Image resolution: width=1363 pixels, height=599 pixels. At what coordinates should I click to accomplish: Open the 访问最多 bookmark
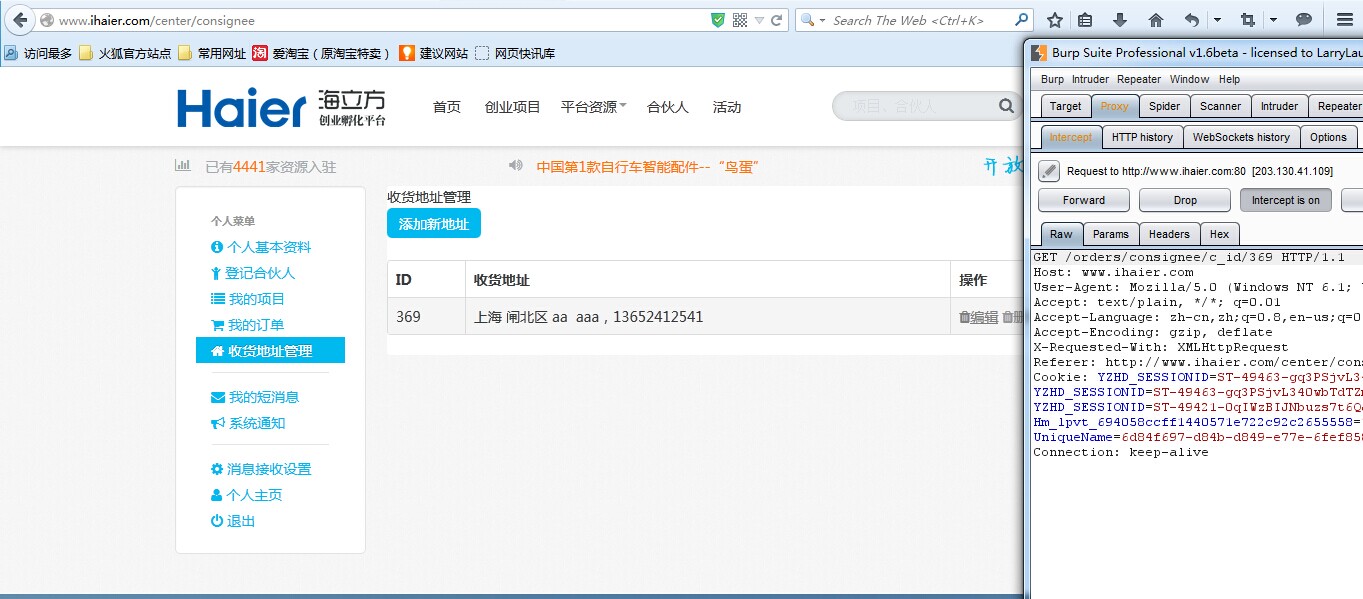(x=38, y=53)
